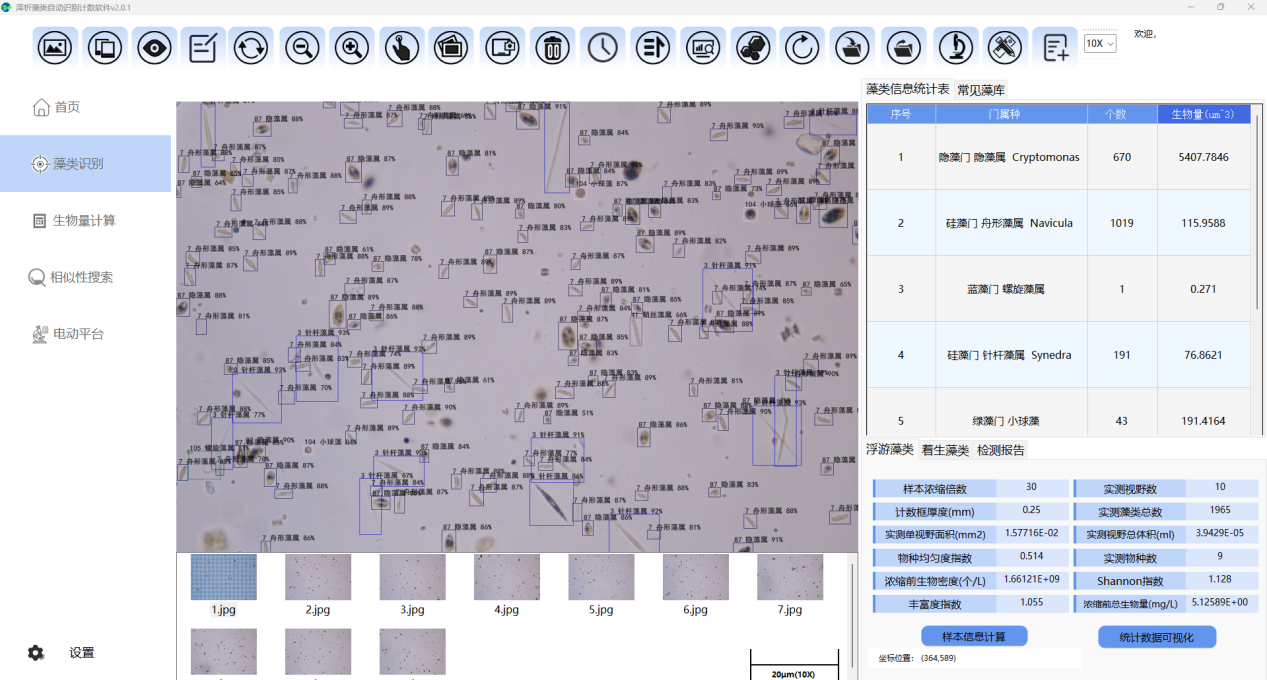Select the hand pointer tool icon
Screen dimensions: 1267x680
point(402,47)
